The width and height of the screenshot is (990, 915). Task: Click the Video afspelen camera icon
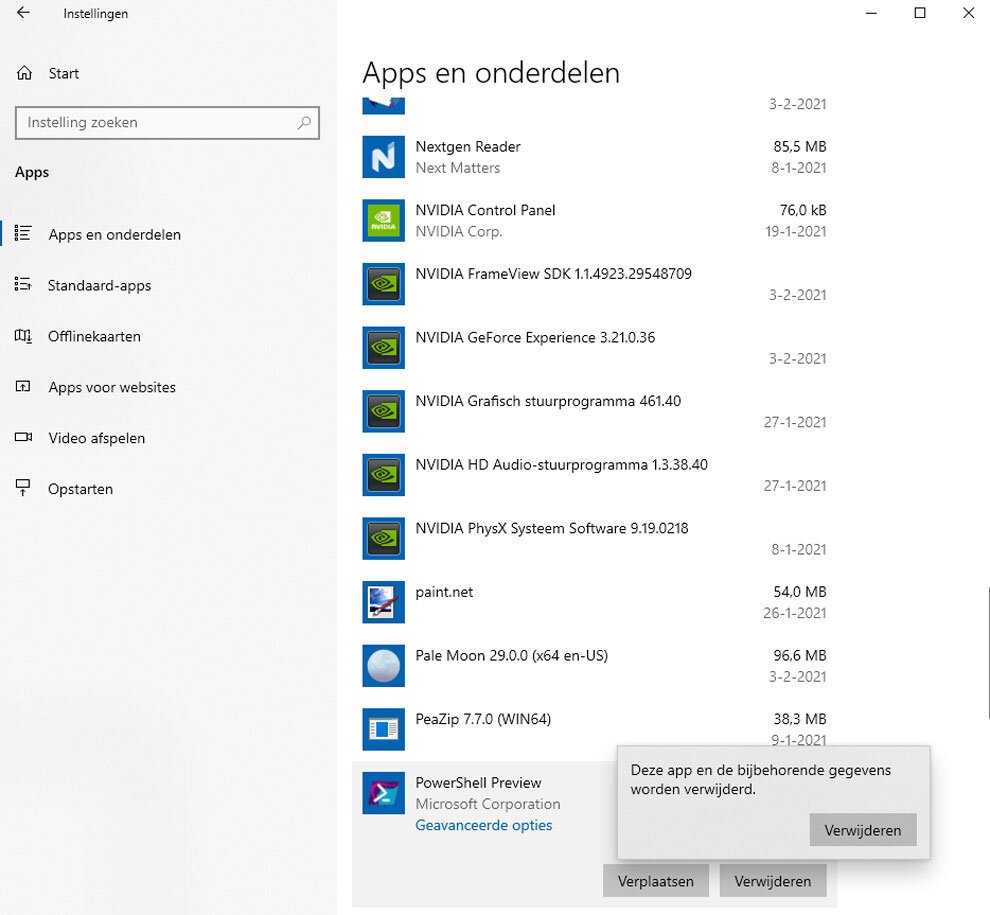pyautogui.click(x=23, y=438)
